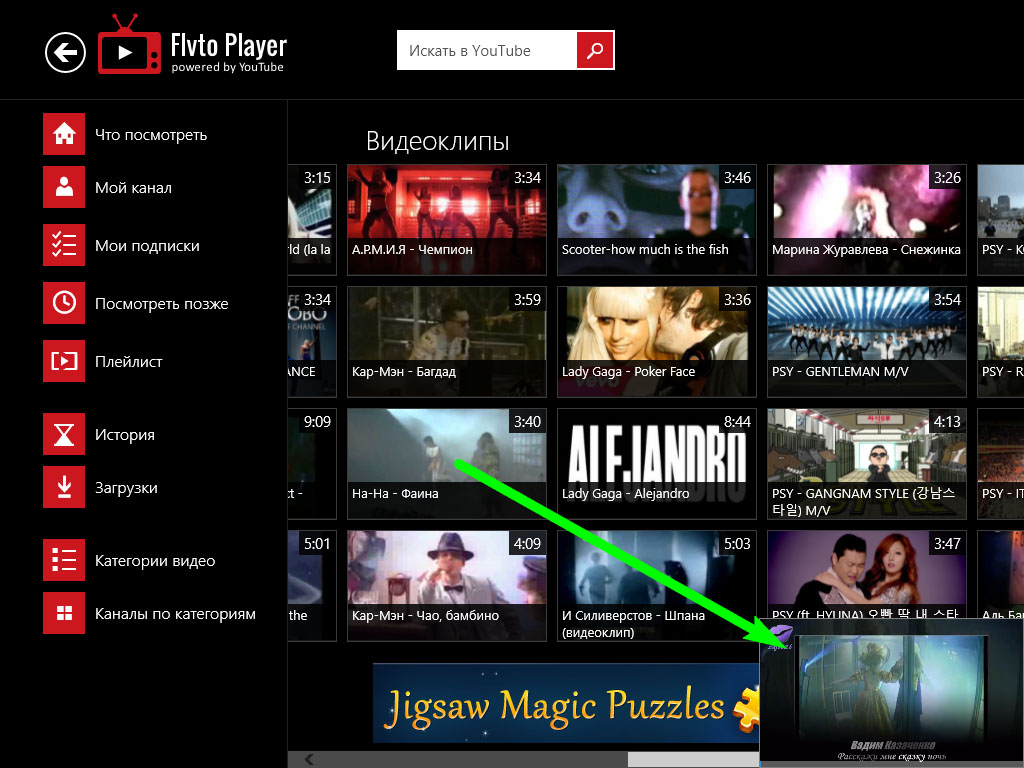
Task: Select the Посмотреть позже menu label
Action: (x=161, y=304)
